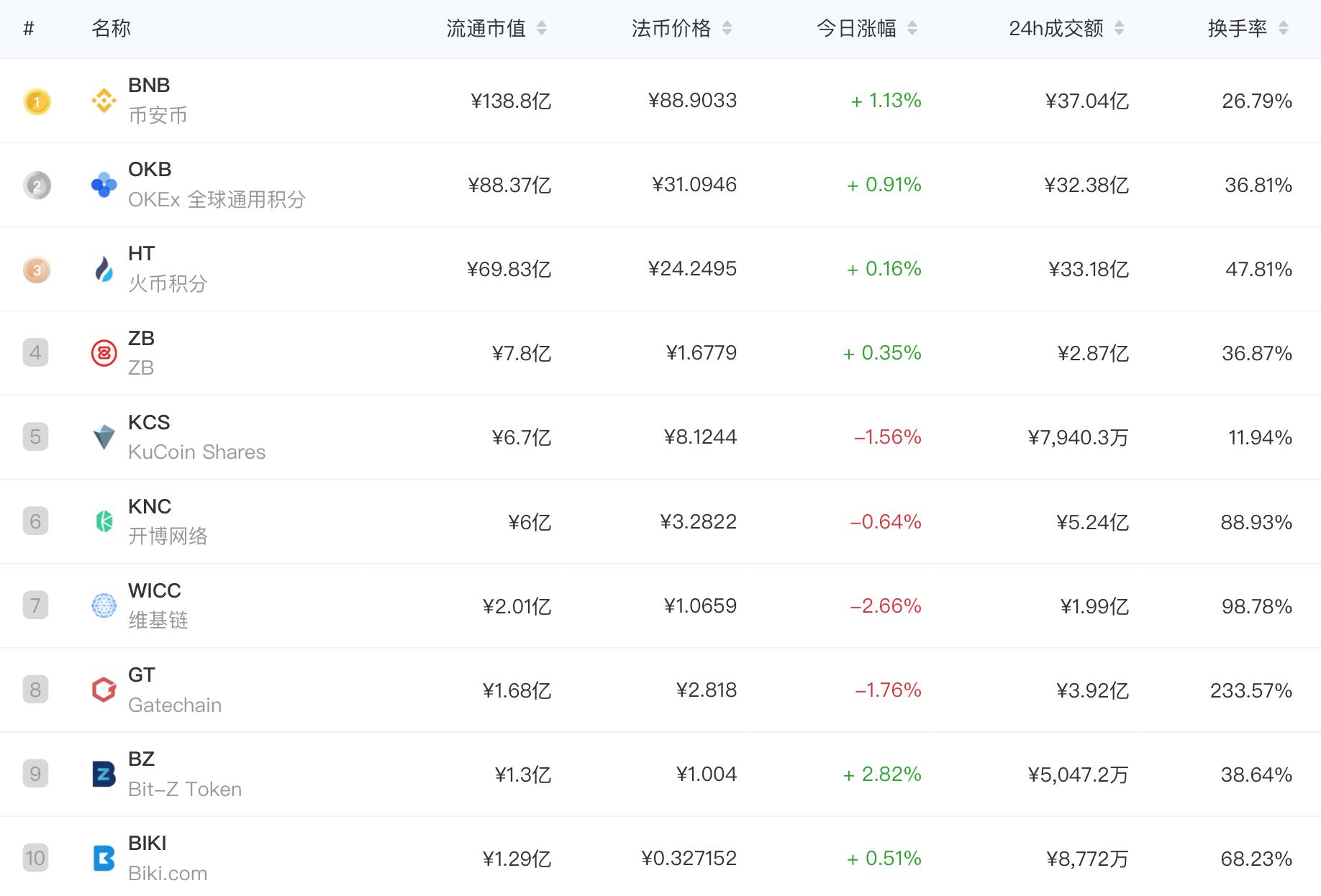This screenshot has width=1321, height=896.
Task: Sort by 流通市值 column arrows
Action: pos(542,29)
